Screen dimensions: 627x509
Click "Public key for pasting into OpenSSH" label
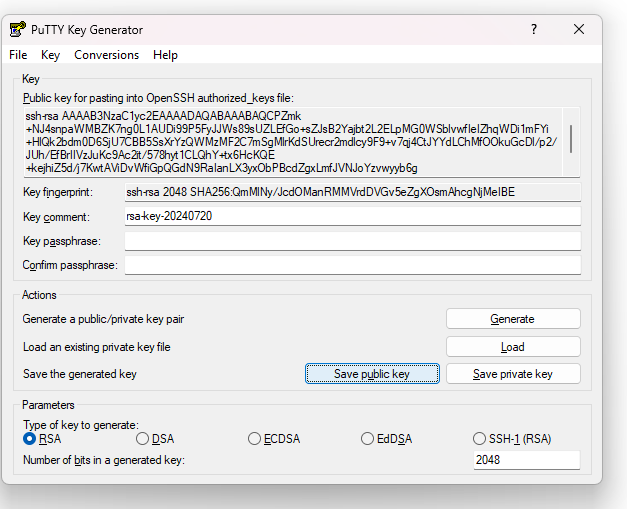click(x=158, y=98)
